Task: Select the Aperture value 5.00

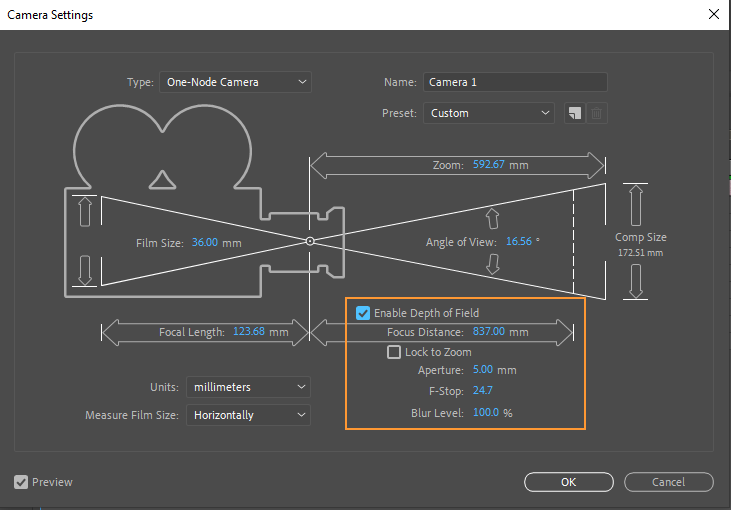Action: coord(483,370)
